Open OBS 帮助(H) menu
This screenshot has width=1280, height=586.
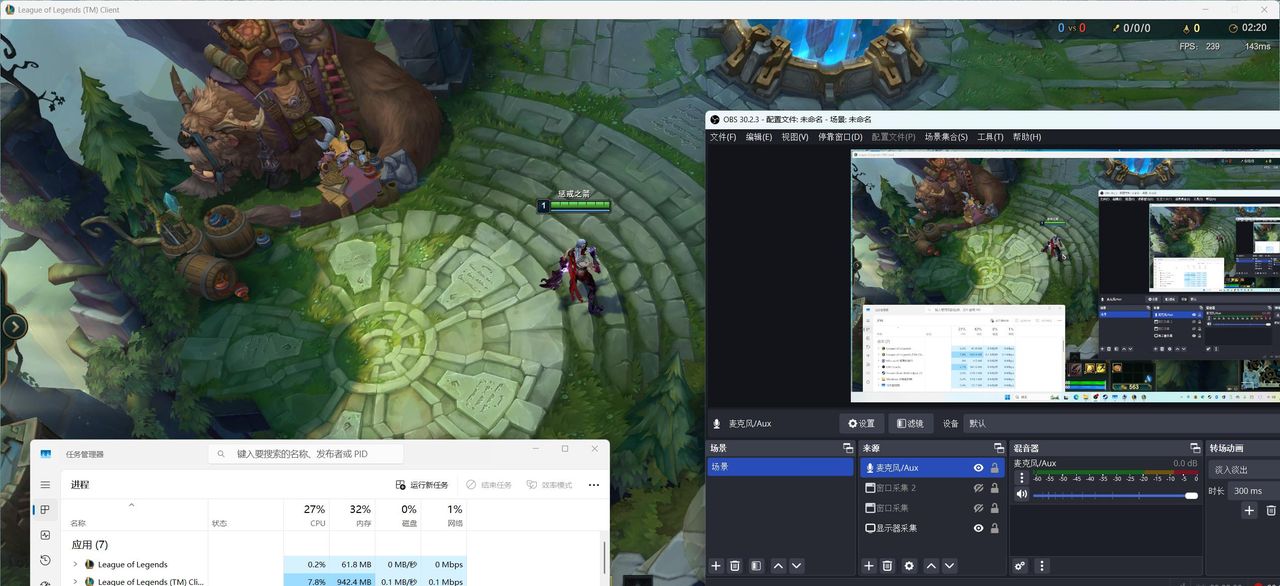(x=1027, y=137)
